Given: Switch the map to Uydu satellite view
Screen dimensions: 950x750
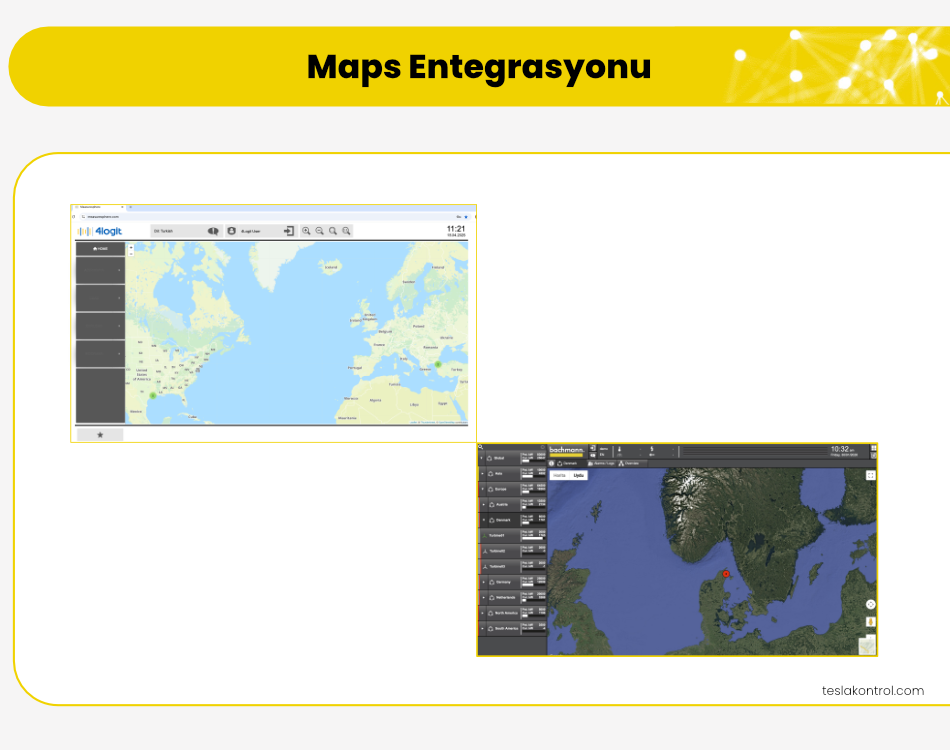Looking at the screenshot, I should 578,476.
